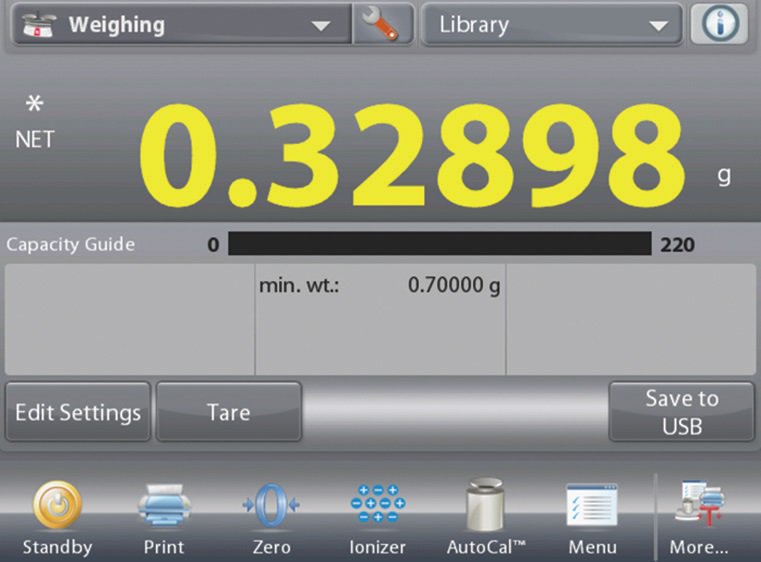Tap the stability asterisk indicator

click(34, 103)
